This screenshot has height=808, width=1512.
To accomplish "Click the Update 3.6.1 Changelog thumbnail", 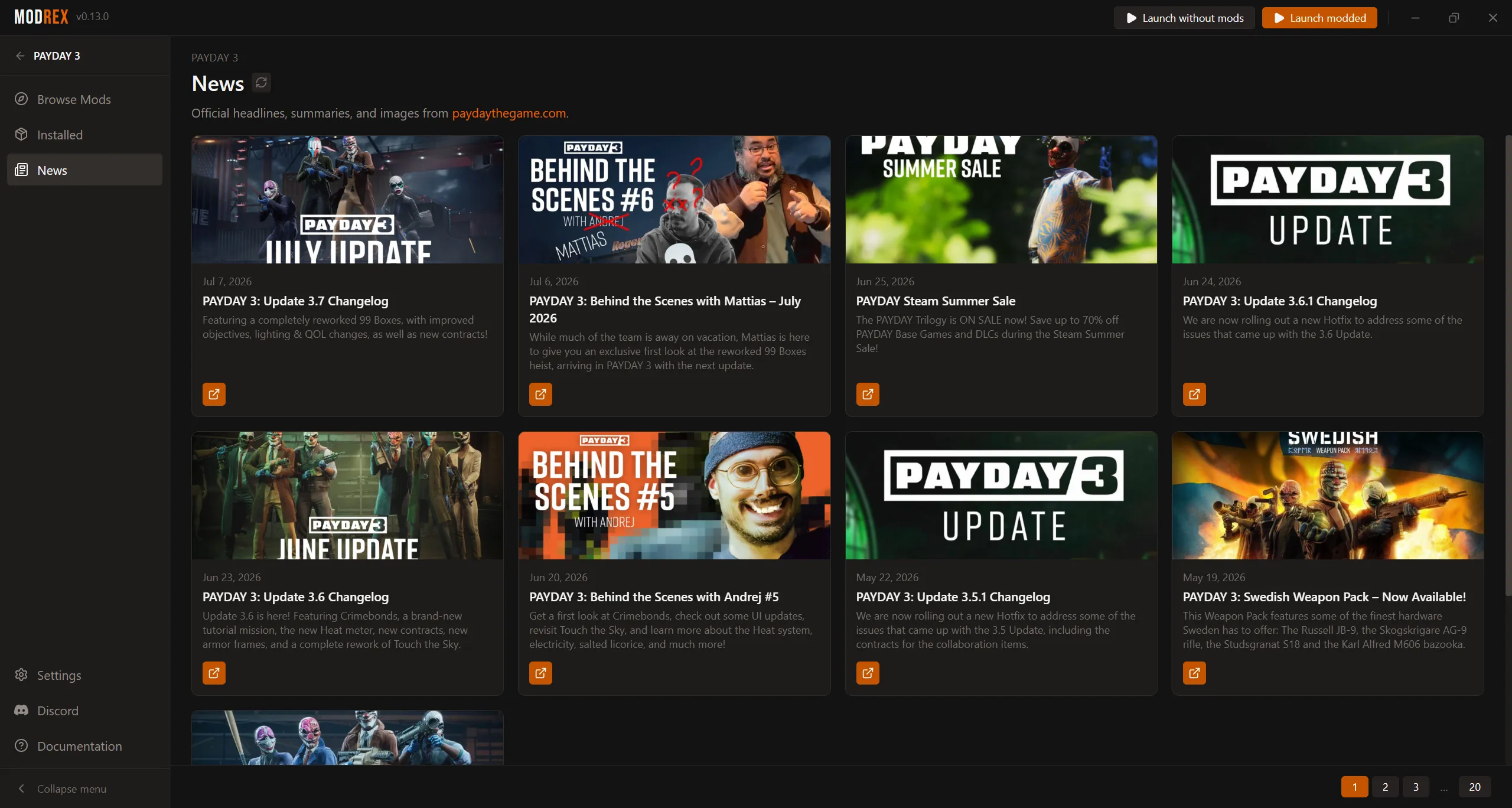I will coord(1328,200).
